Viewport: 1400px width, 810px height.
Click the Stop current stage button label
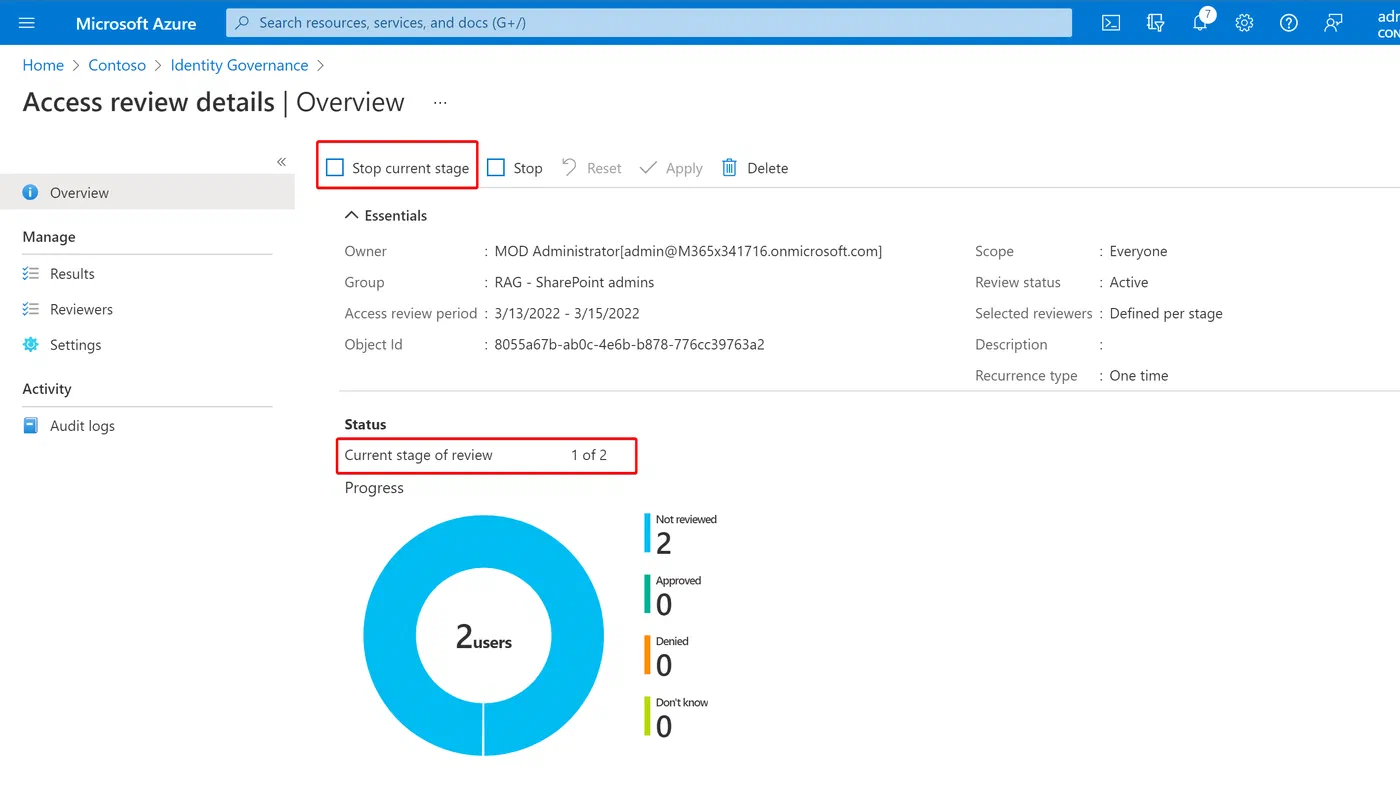(x=410, y=168)
